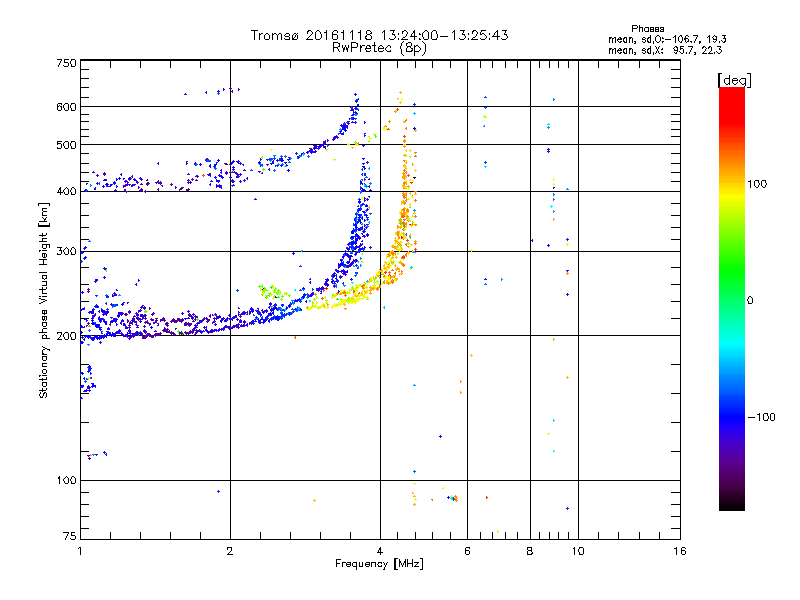Click the plot title "Tromsø 20161118 13:24:00-13:25:43"
800x600 pixels.
point(380,35)
